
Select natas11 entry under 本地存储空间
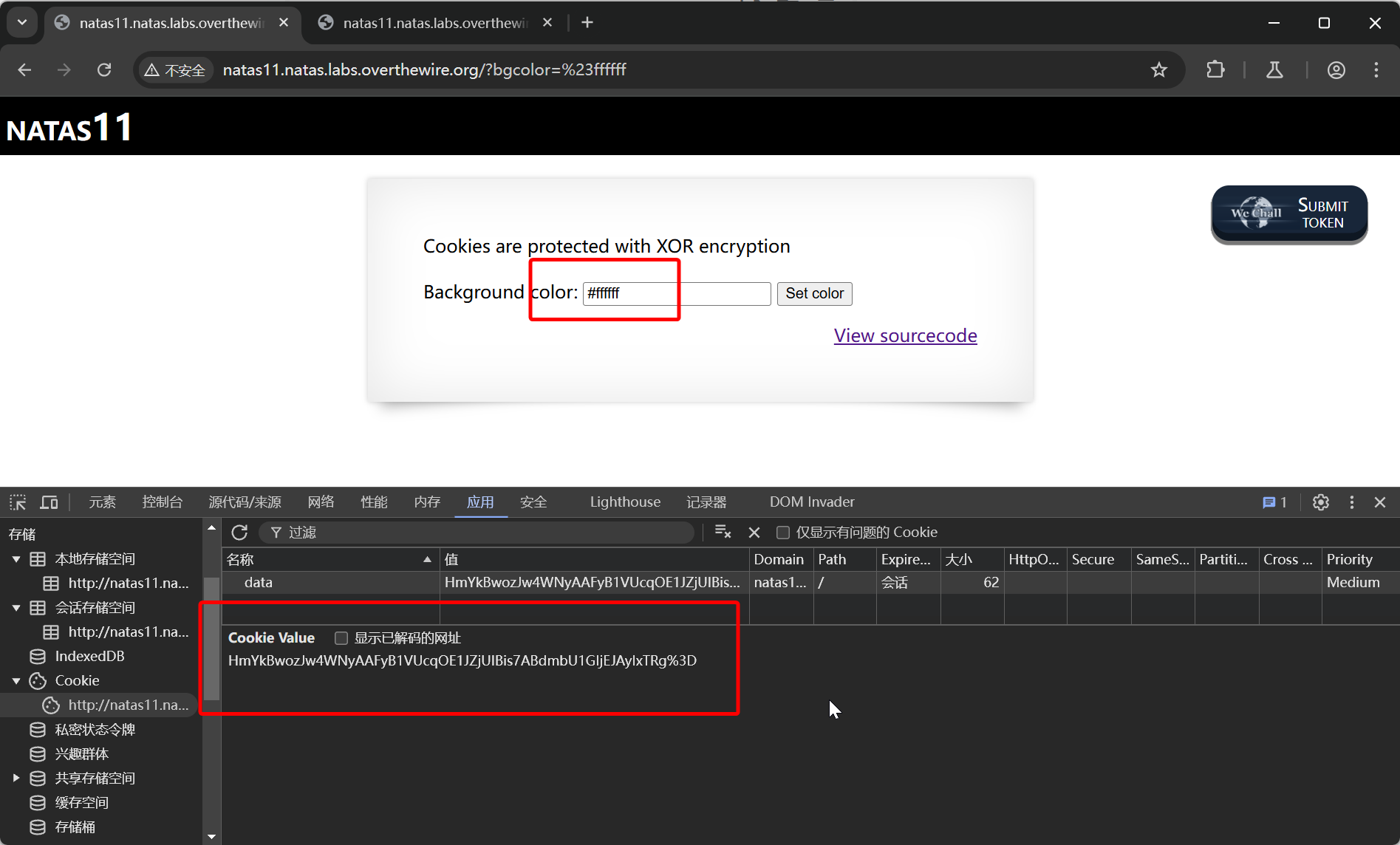point(117,584)
